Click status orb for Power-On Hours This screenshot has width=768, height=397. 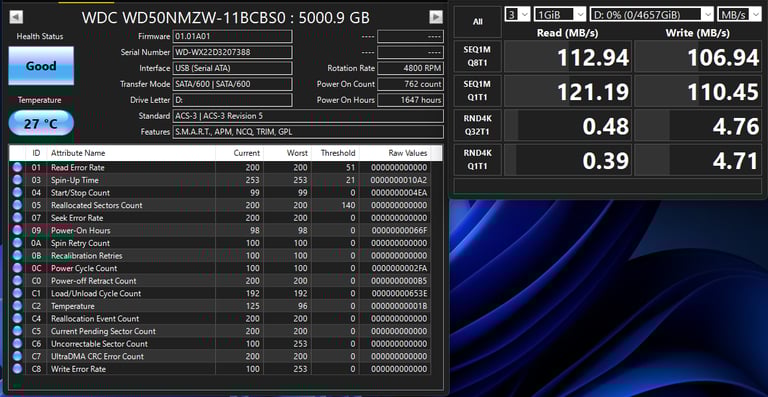coord(18,230)
